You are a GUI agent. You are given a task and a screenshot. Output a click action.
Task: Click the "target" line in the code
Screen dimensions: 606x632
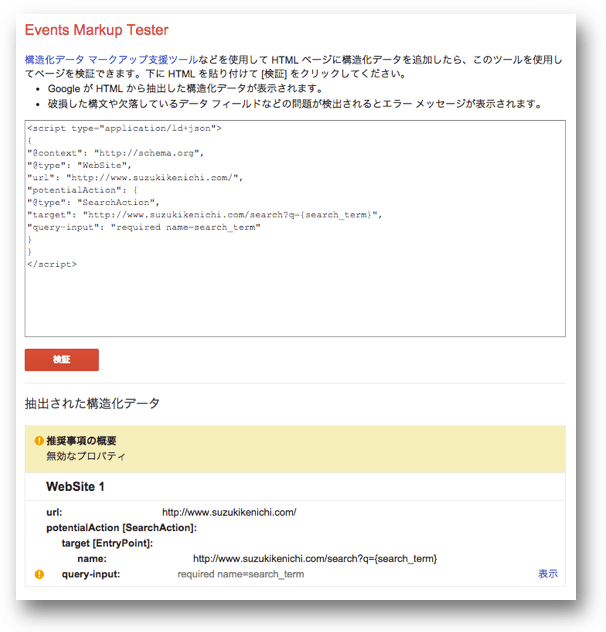click(x=204, y=215)
